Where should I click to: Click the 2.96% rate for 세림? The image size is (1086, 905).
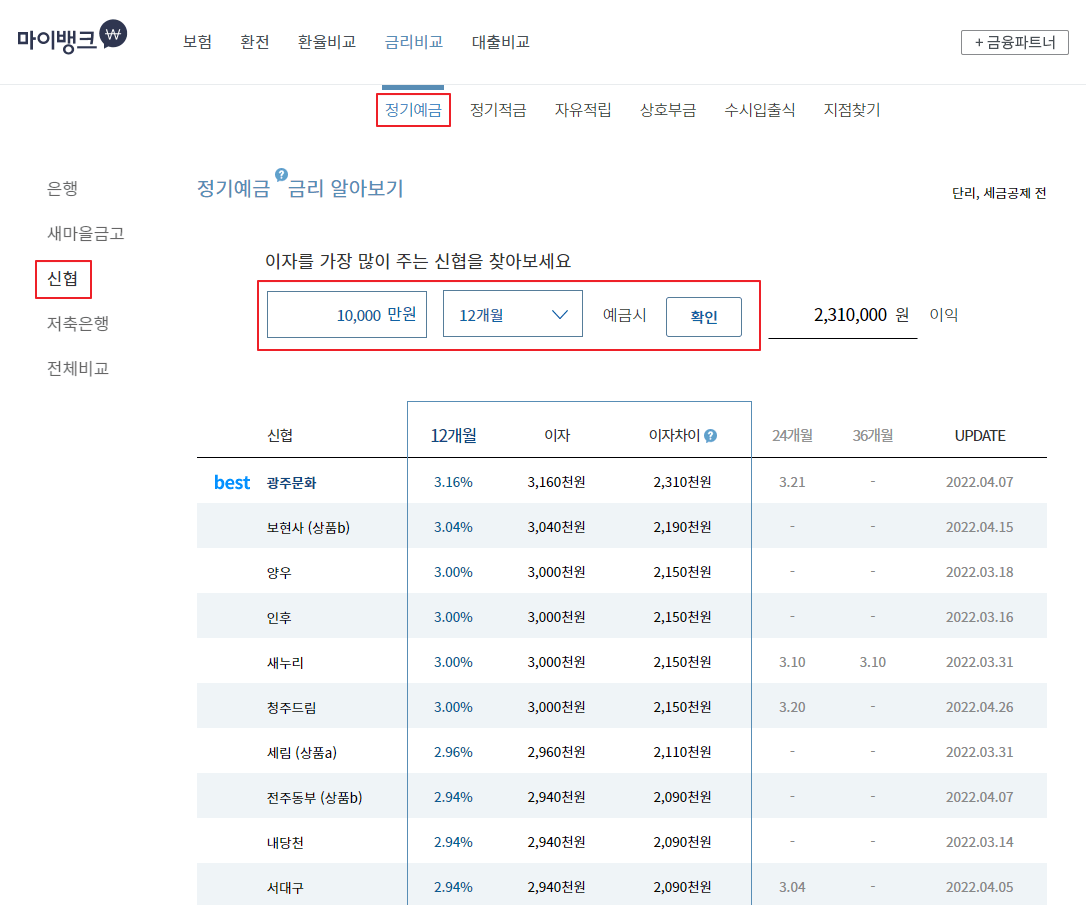coord(453,752)
